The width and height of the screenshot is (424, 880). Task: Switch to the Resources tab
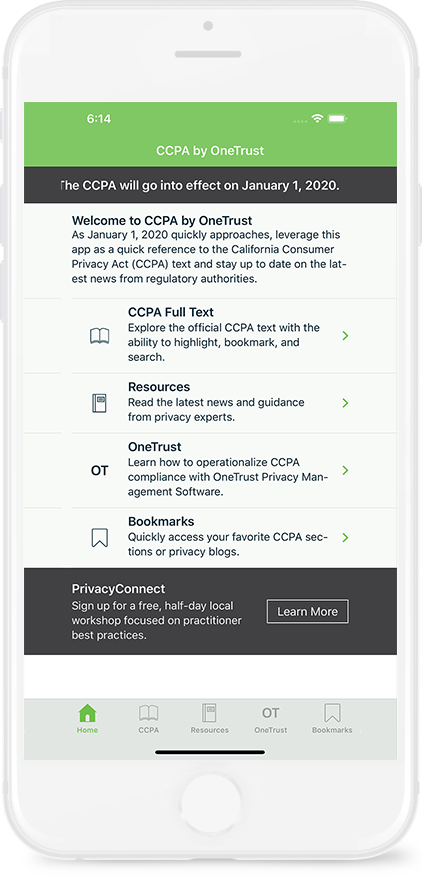click(x=209, y=719)
